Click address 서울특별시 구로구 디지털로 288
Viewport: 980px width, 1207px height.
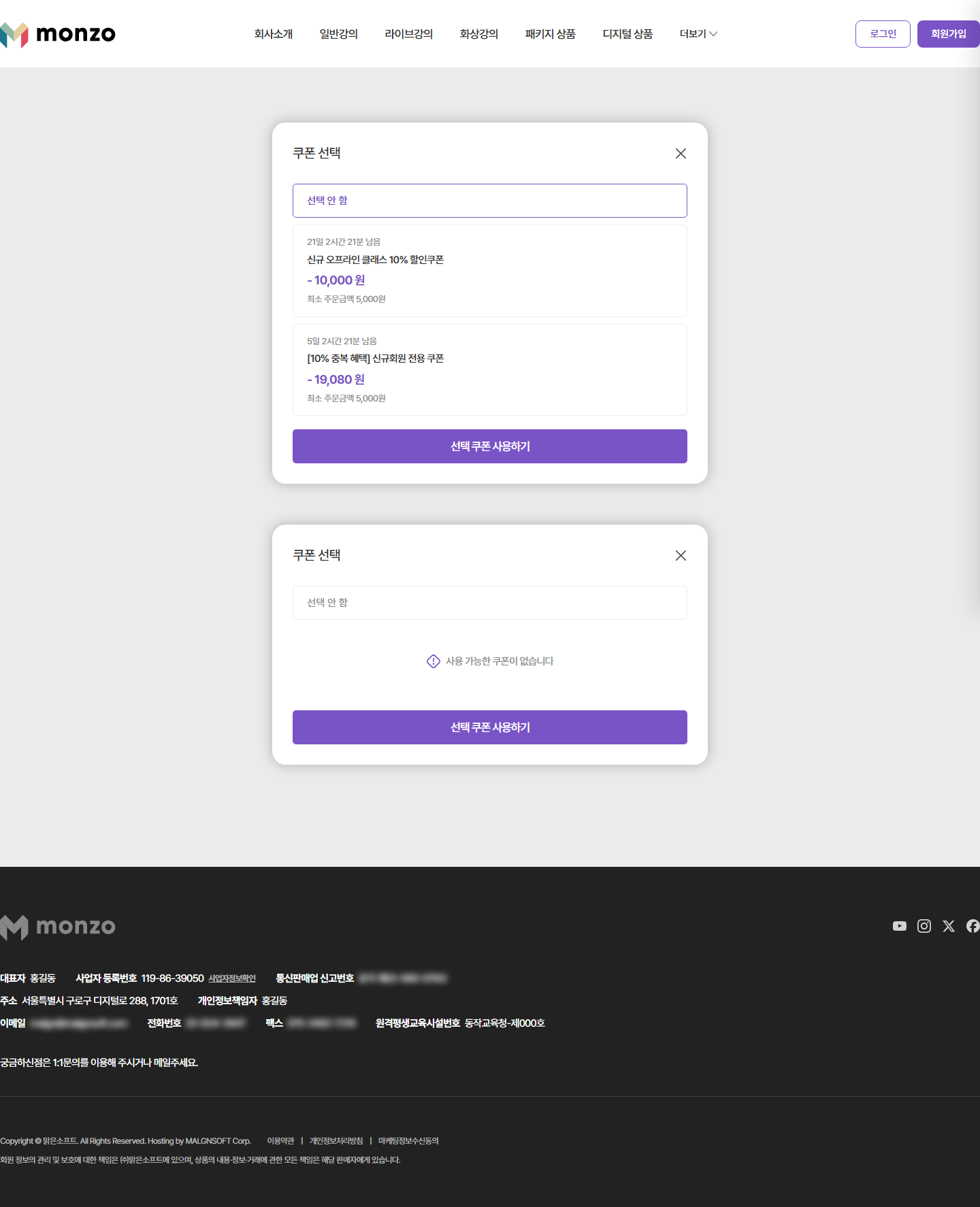[x=99, y=1001]
